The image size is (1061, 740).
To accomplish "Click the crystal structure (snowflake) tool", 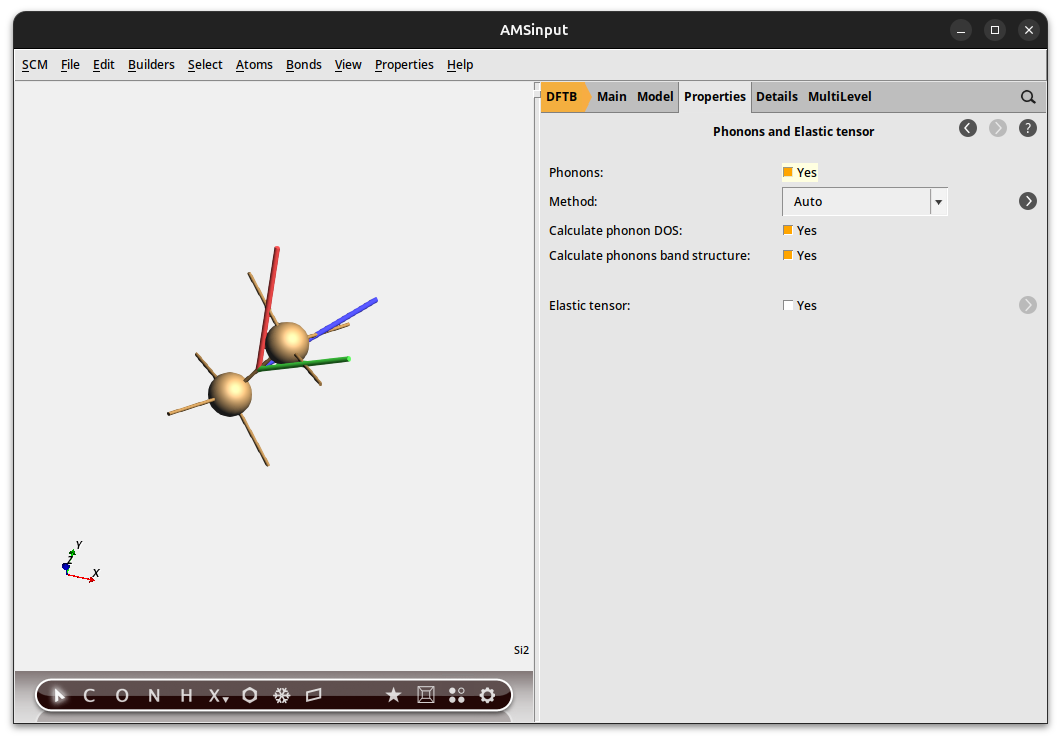I will click(x=281, y=695).
